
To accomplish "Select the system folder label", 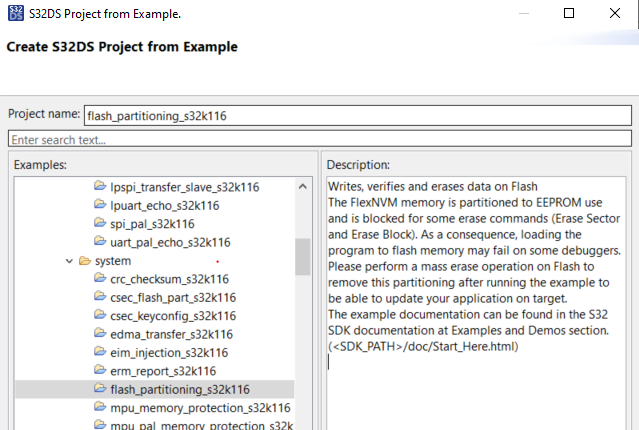I will point(113,261).
